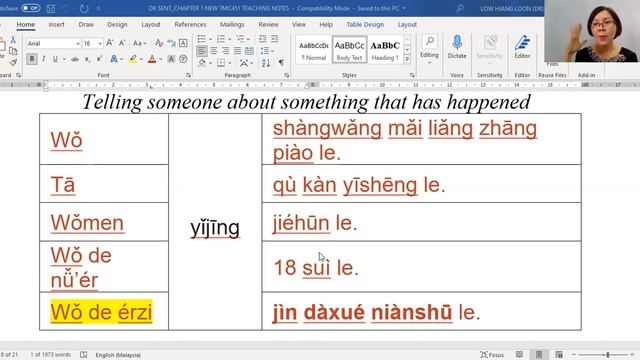Toggle Superscript formatting
Image resolution: width=640 pixels, height=360 pixels.
point(99,59)
